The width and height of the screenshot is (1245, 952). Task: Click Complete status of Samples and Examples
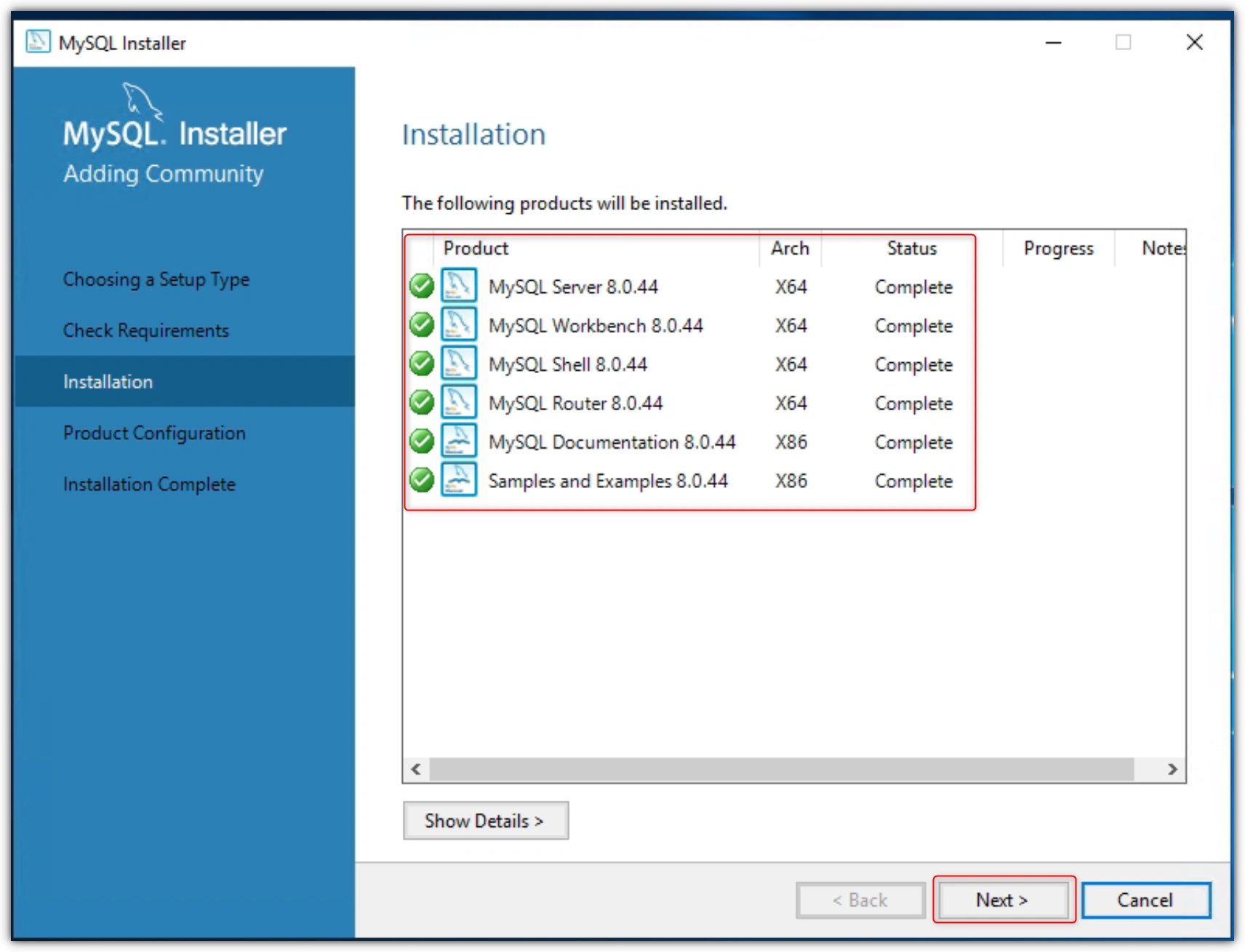(x=913, y=481)
